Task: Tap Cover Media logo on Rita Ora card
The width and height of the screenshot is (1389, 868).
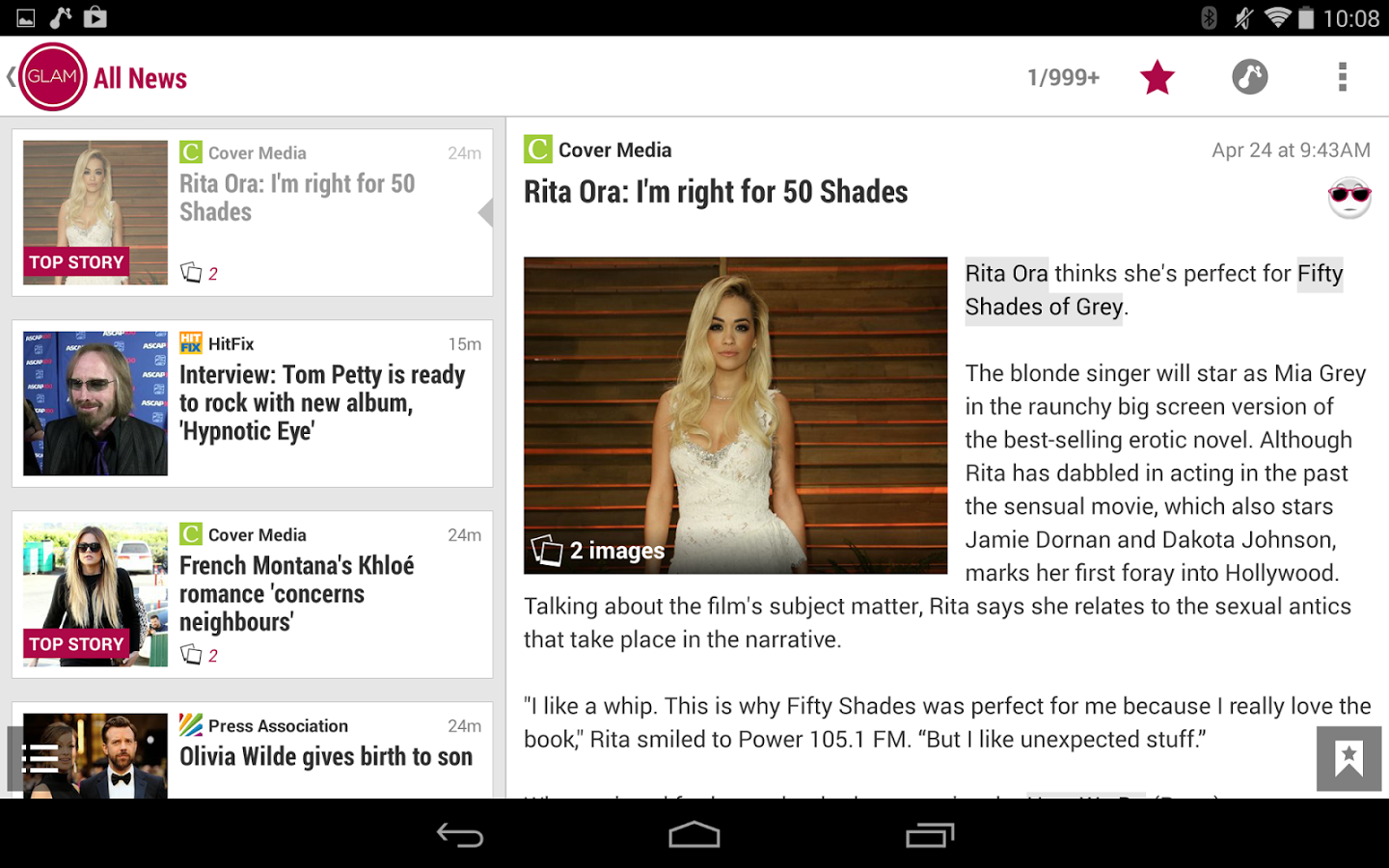Action: click(x=191, y=152)
